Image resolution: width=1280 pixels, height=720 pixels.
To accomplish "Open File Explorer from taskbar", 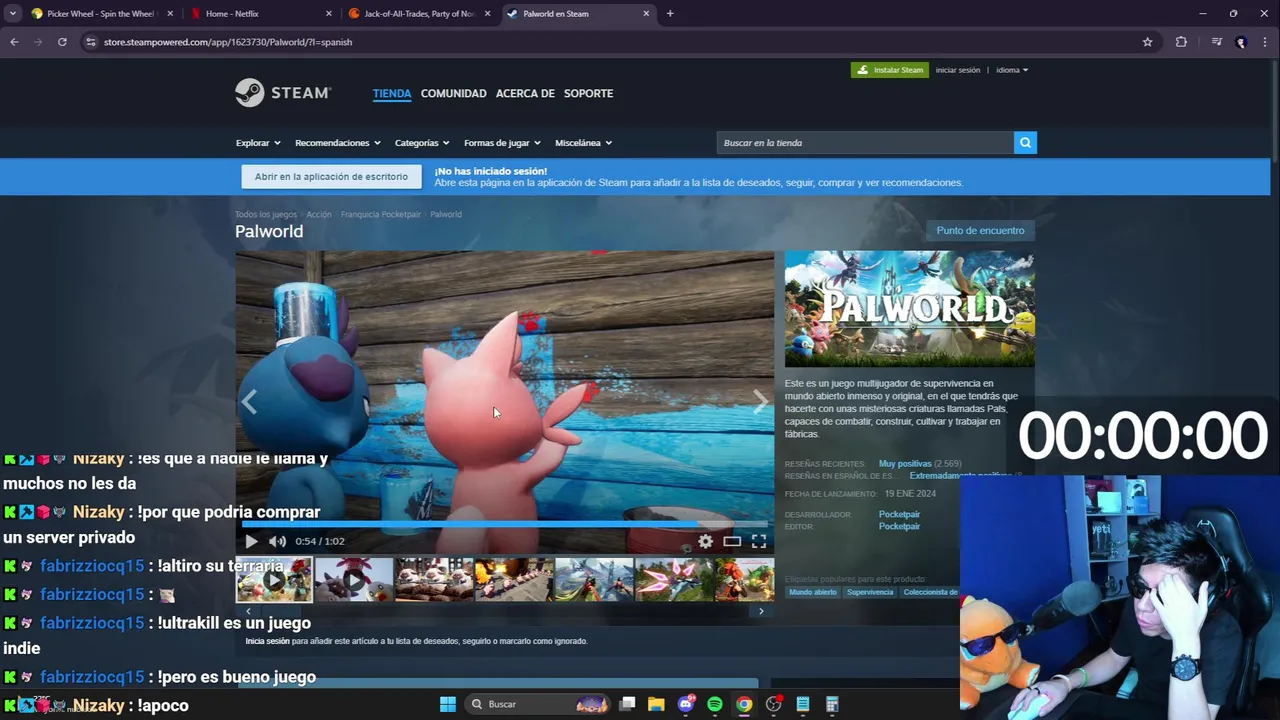I will pyautogui.click(x=656, y=704).
